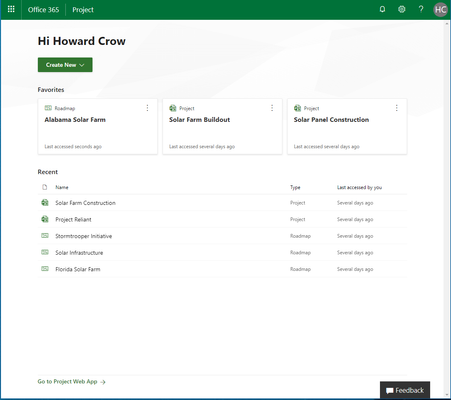Follow the Go to Project Web App link

71,382
